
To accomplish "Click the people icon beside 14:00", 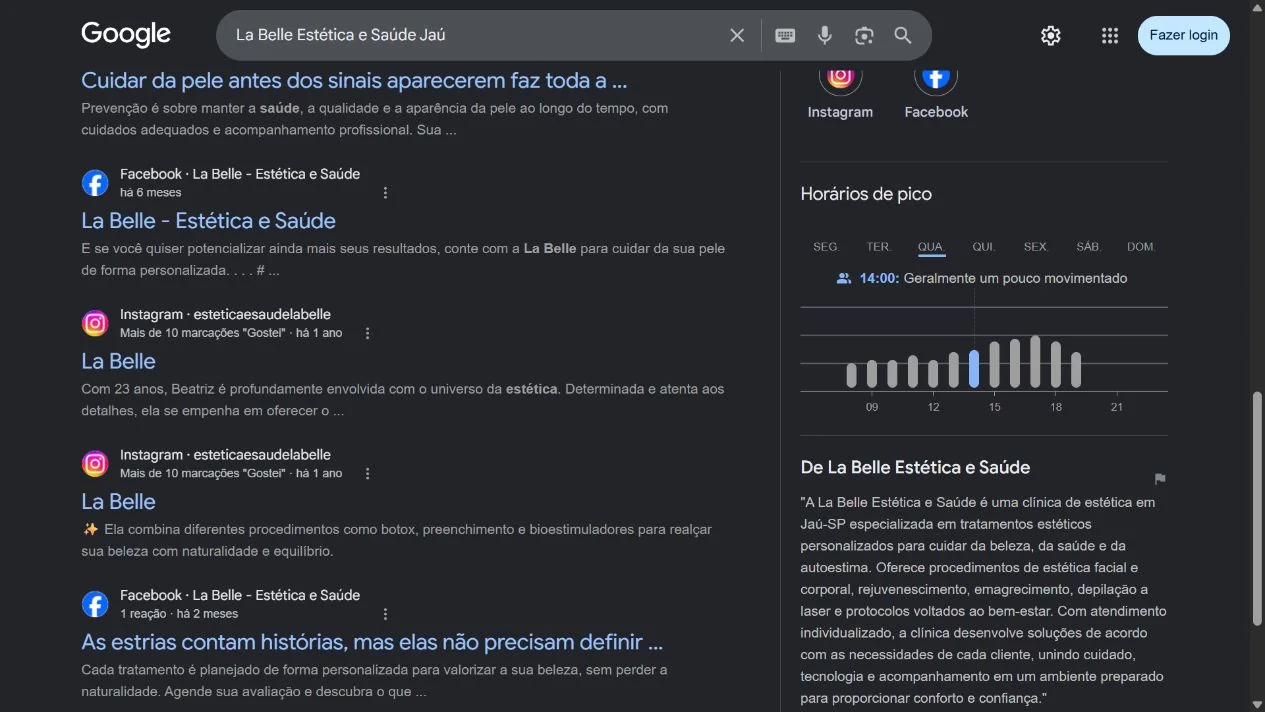I will [x=844, y=279].
